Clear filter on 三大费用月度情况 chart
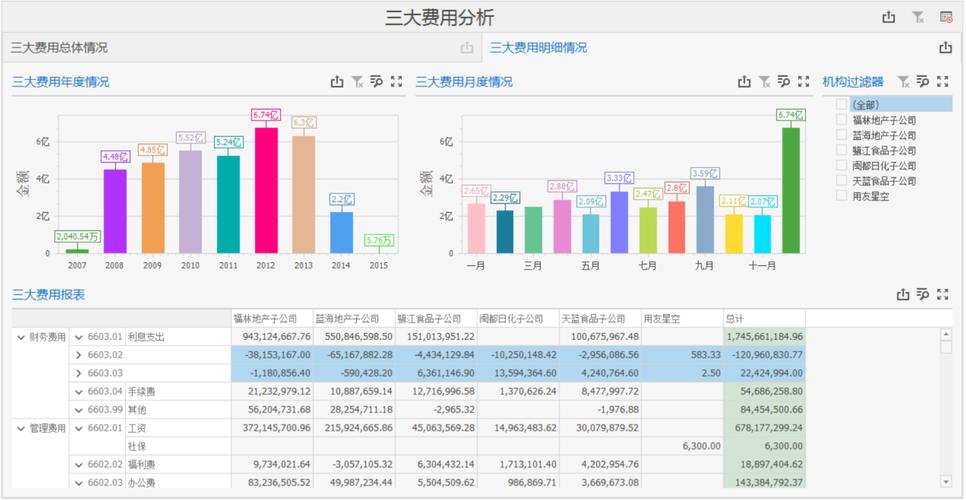 [764, 81]
